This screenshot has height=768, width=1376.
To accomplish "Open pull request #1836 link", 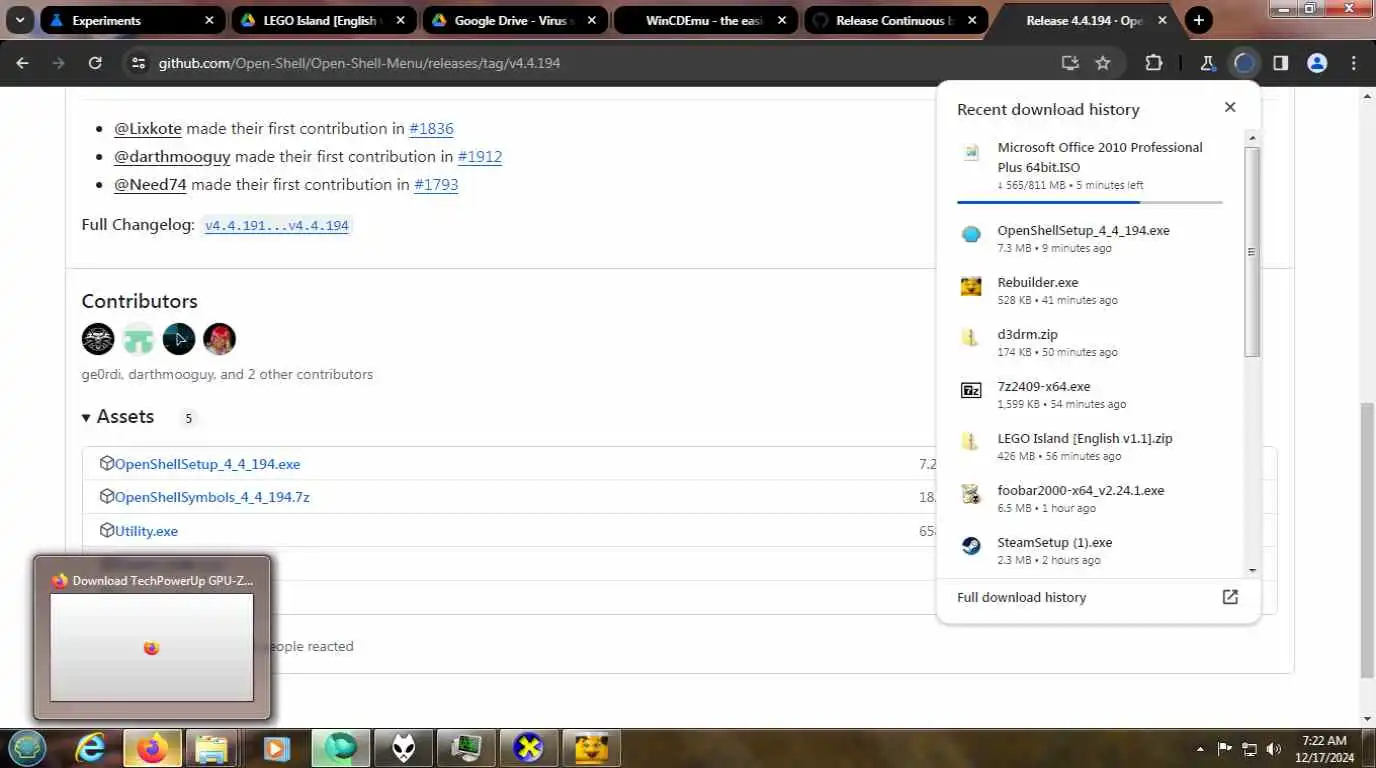I will click(x=431, y=128).
